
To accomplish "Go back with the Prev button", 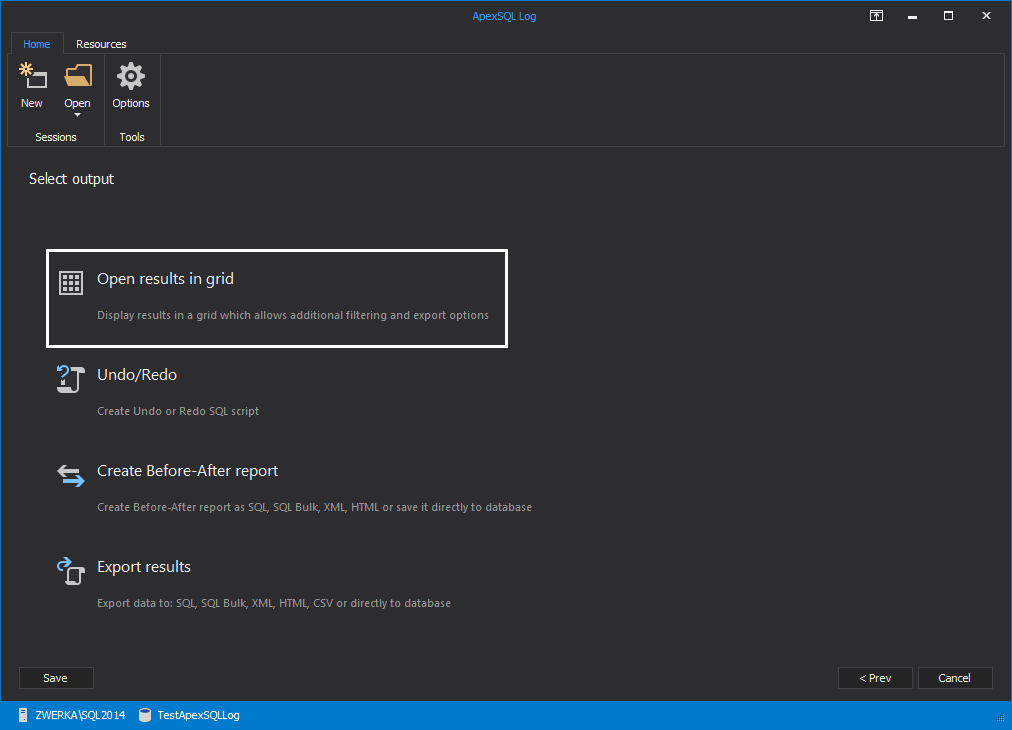I will [875, 678].
